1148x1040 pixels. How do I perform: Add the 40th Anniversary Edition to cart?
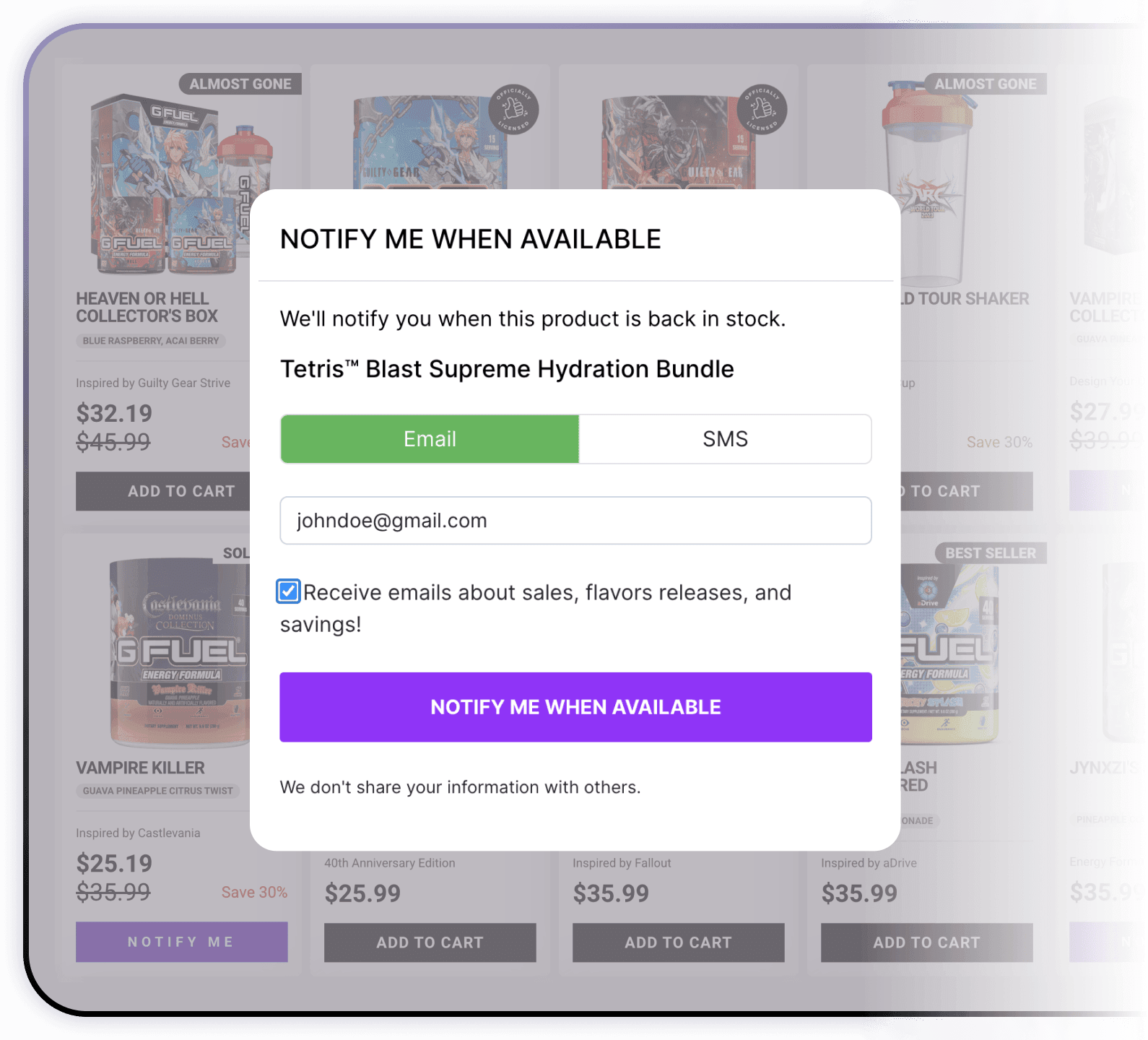(x=430, y=942)
